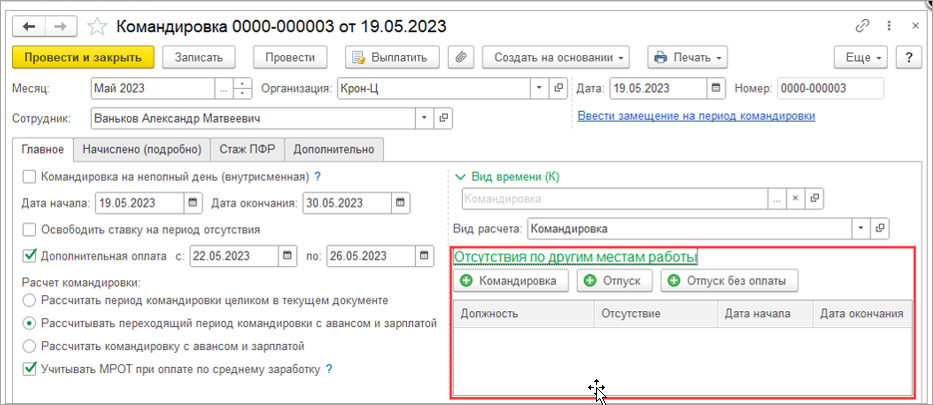Open Организация record with the open icon
Viewport: 933px width, 405px height.
(x=558, y=88)
